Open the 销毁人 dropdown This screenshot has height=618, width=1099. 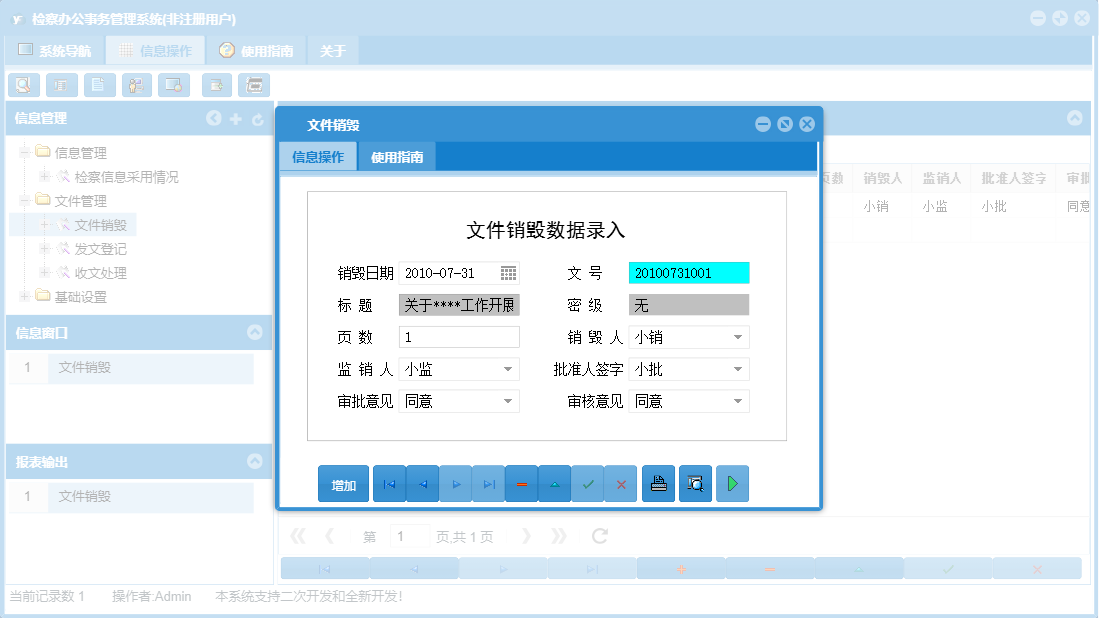point(739,337)
